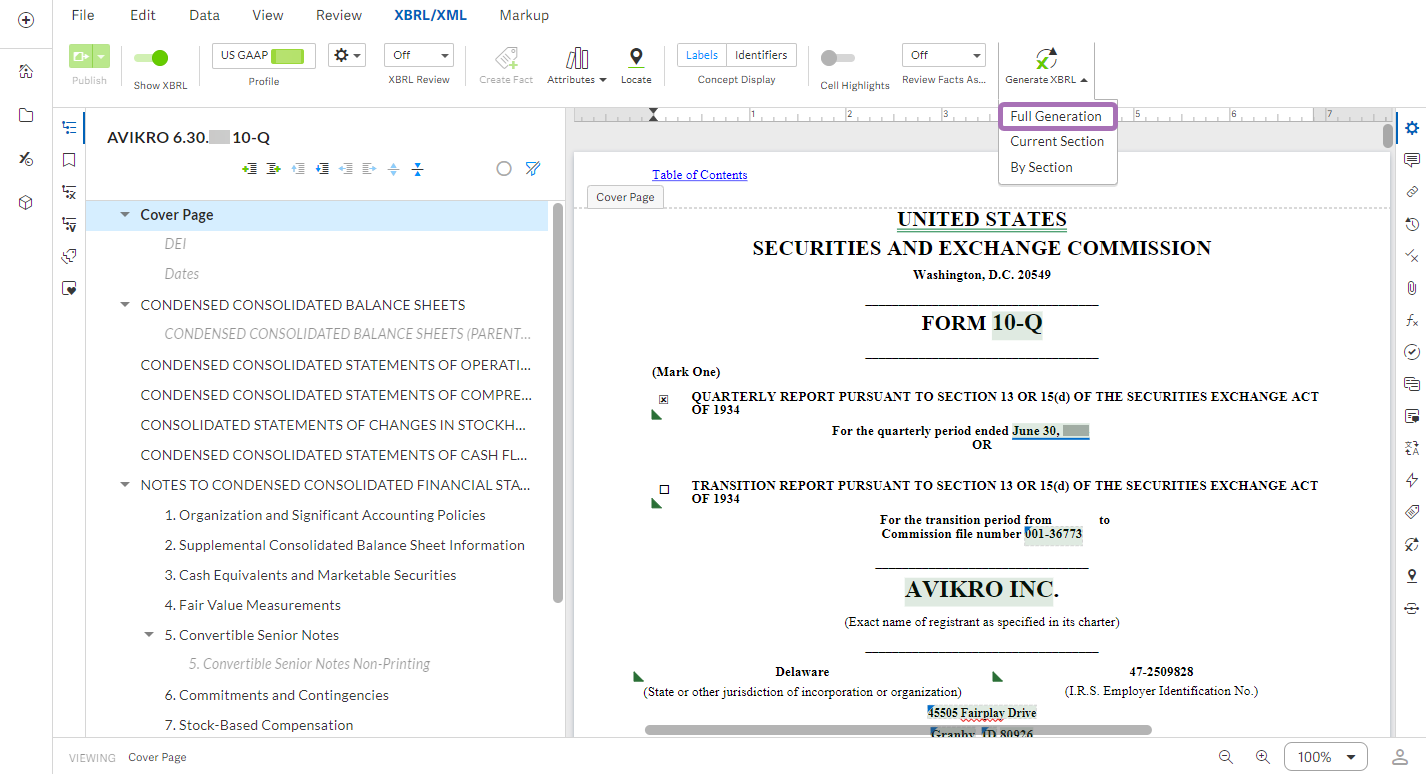Enable the Cell Highlights toggle

[x=838, y=58]
